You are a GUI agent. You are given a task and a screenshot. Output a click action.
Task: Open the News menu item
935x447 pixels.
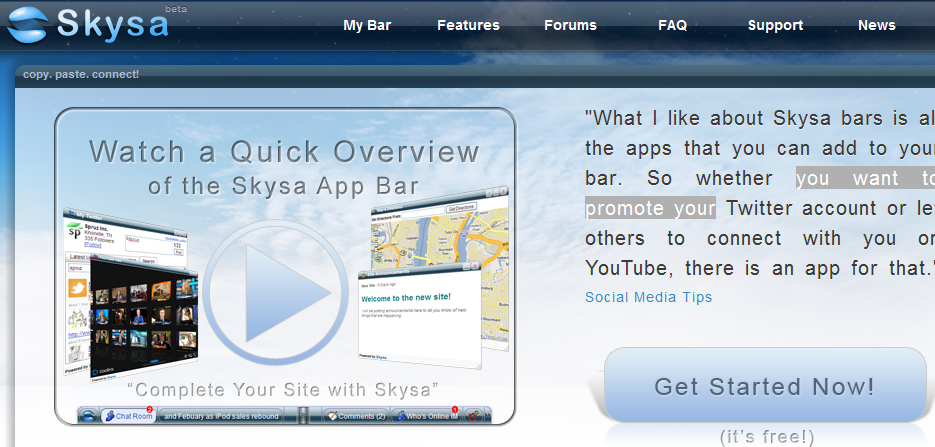pos(877,25)
